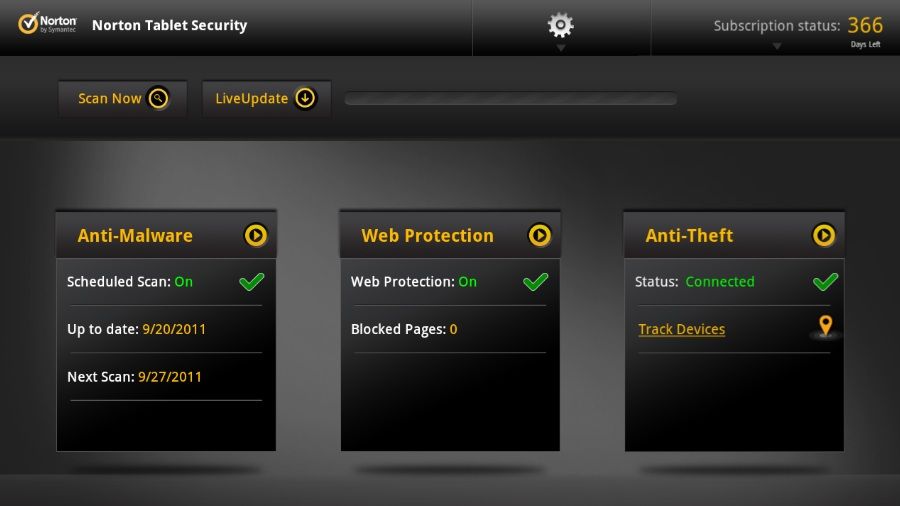This screenshot has height=506, width=900.
Task: Click the Norton checkmark logo
Action: (x=28, y=24)
